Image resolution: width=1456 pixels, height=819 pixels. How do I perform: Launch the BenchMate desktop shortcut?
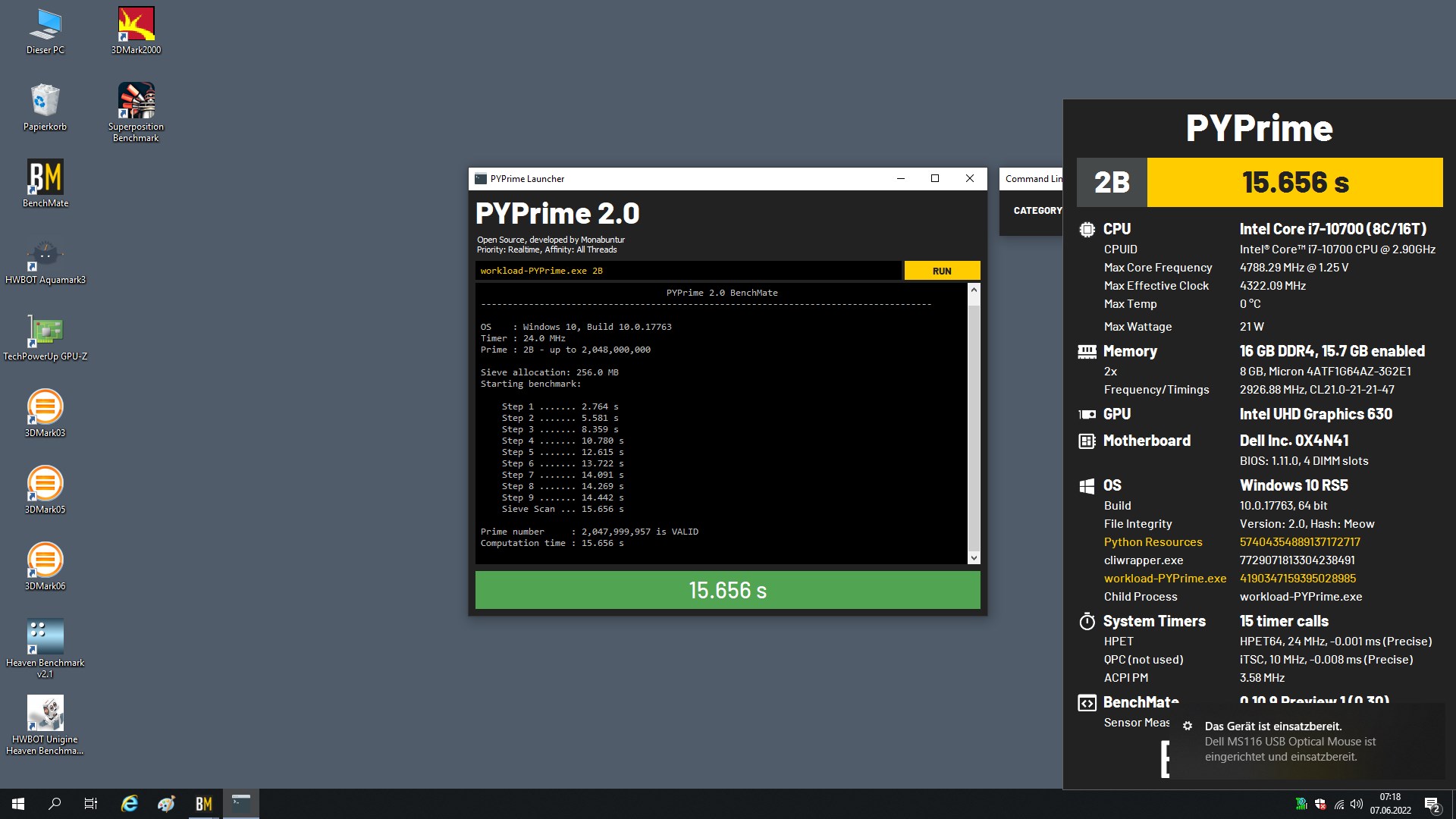click(x=45, y=184)
